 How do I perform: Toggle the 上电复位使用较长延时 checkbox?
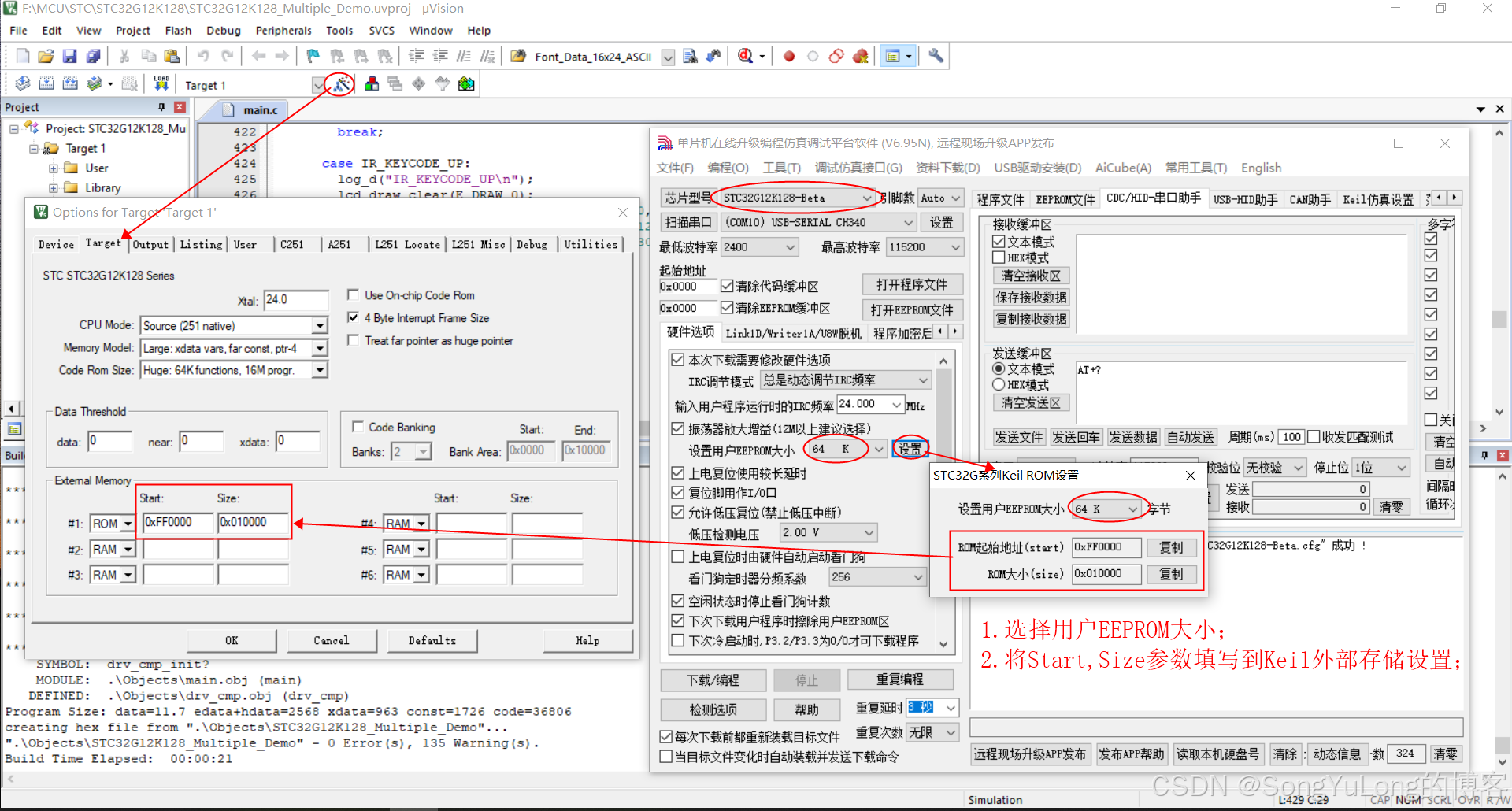(677, 472)
